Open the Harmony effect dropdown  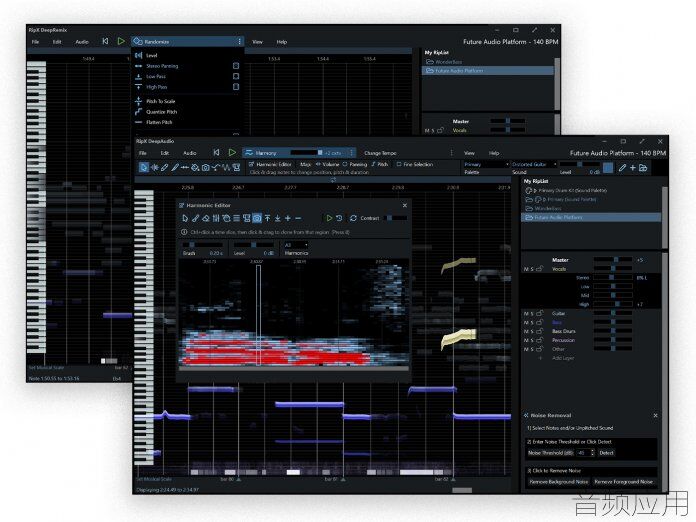(x=265, y=153)
